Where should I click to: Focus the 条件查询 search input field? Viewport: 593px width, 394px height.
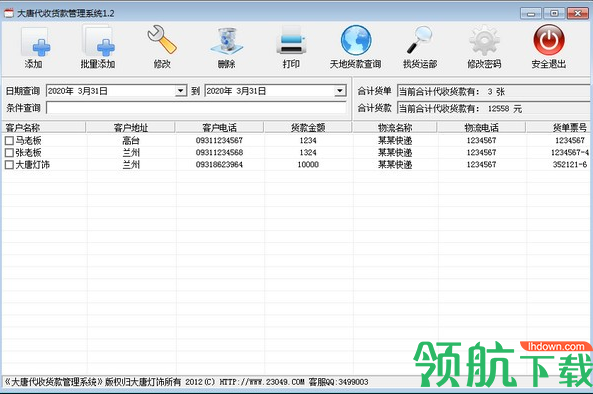click(x=196, y=108)
